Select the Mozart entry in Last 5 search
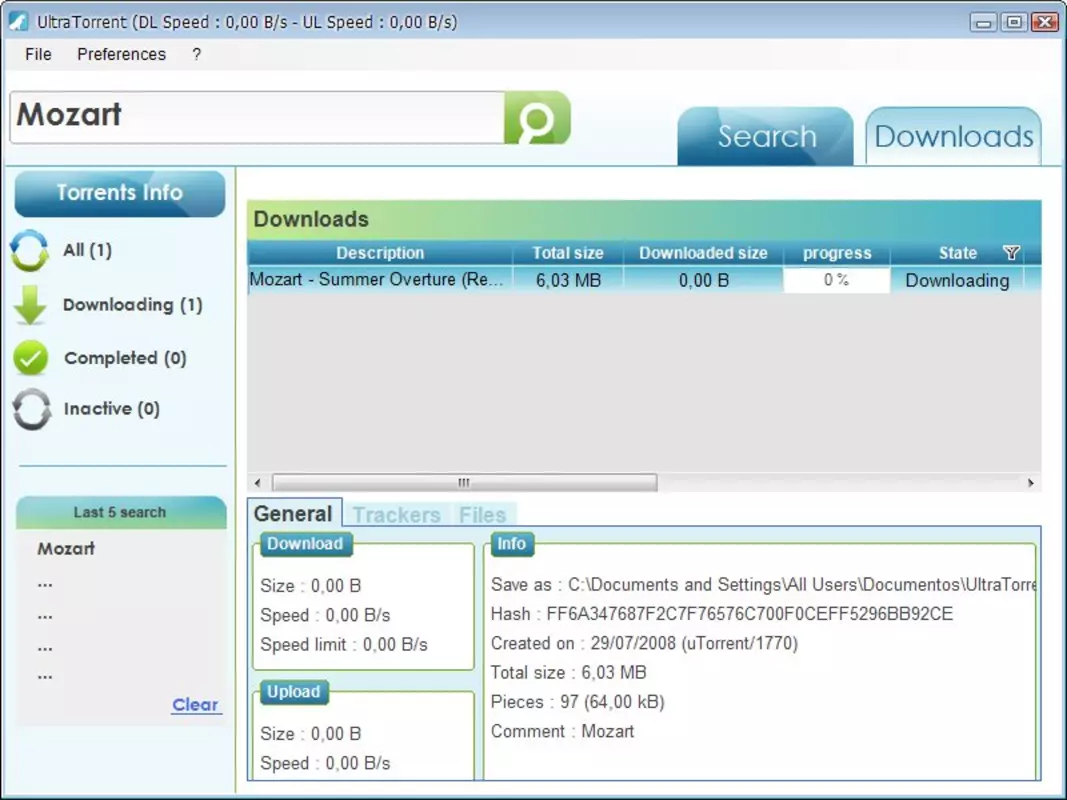 [x=66, y=548]
